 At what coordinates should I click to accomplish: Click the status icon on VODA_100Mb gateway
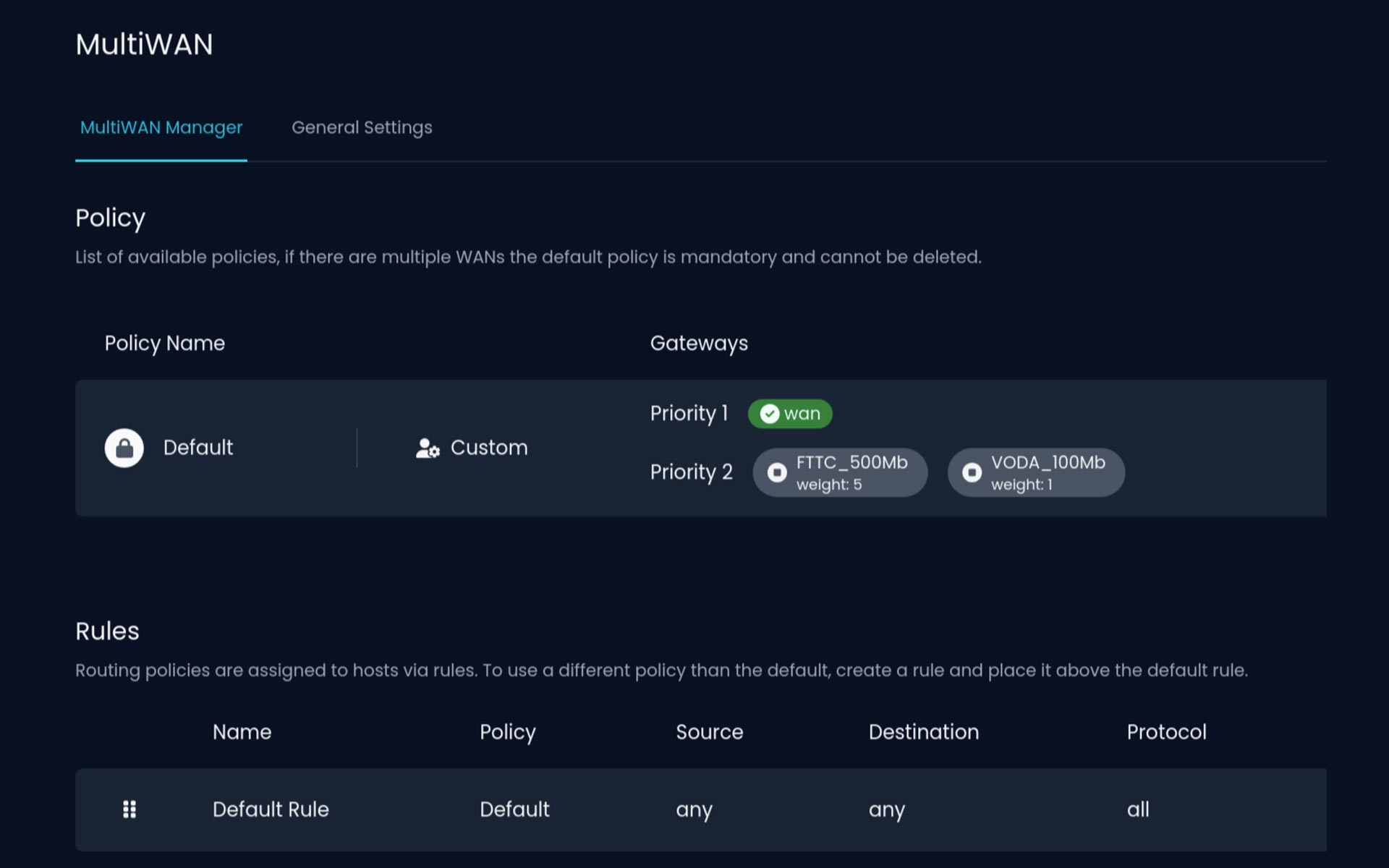972,472
